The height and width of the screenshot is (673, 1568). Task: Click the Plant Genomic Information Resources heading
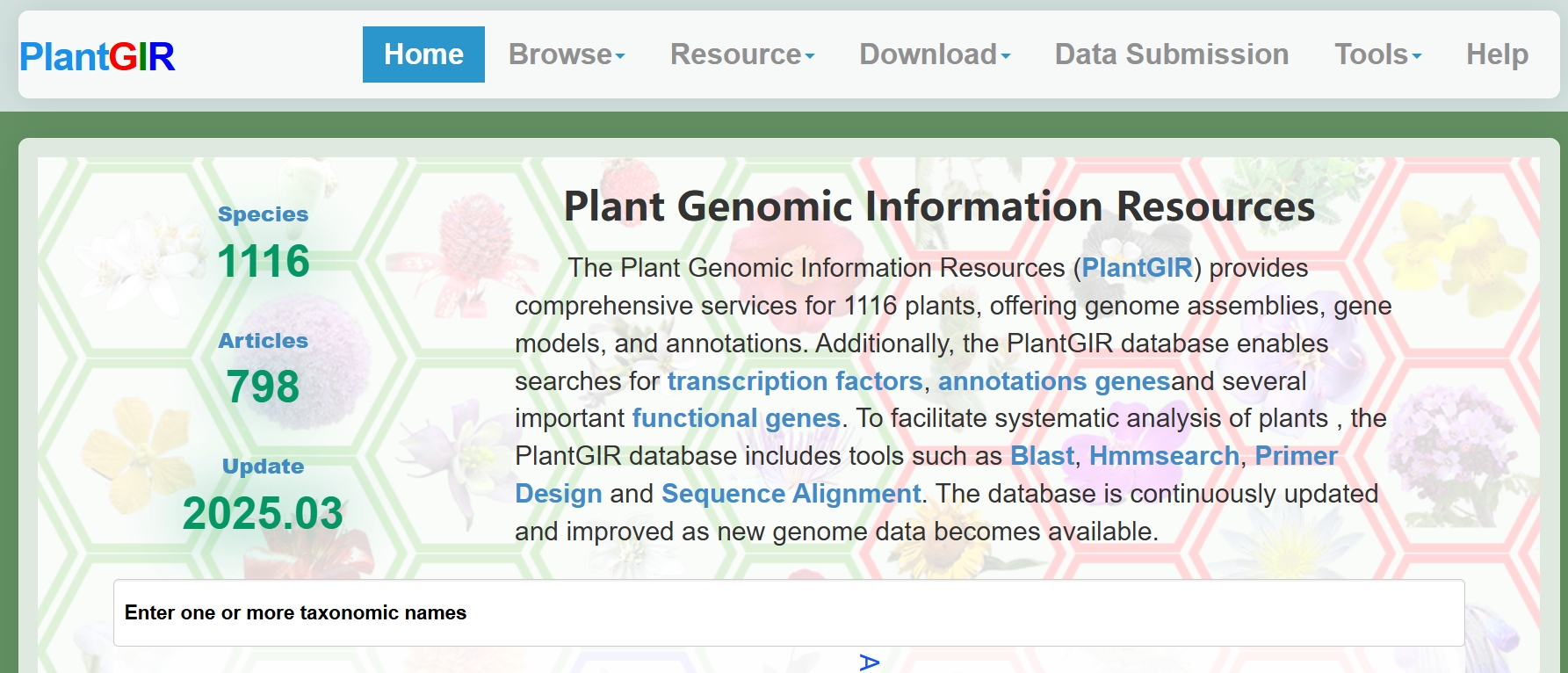pyautogui.click(x=939, y=206)
